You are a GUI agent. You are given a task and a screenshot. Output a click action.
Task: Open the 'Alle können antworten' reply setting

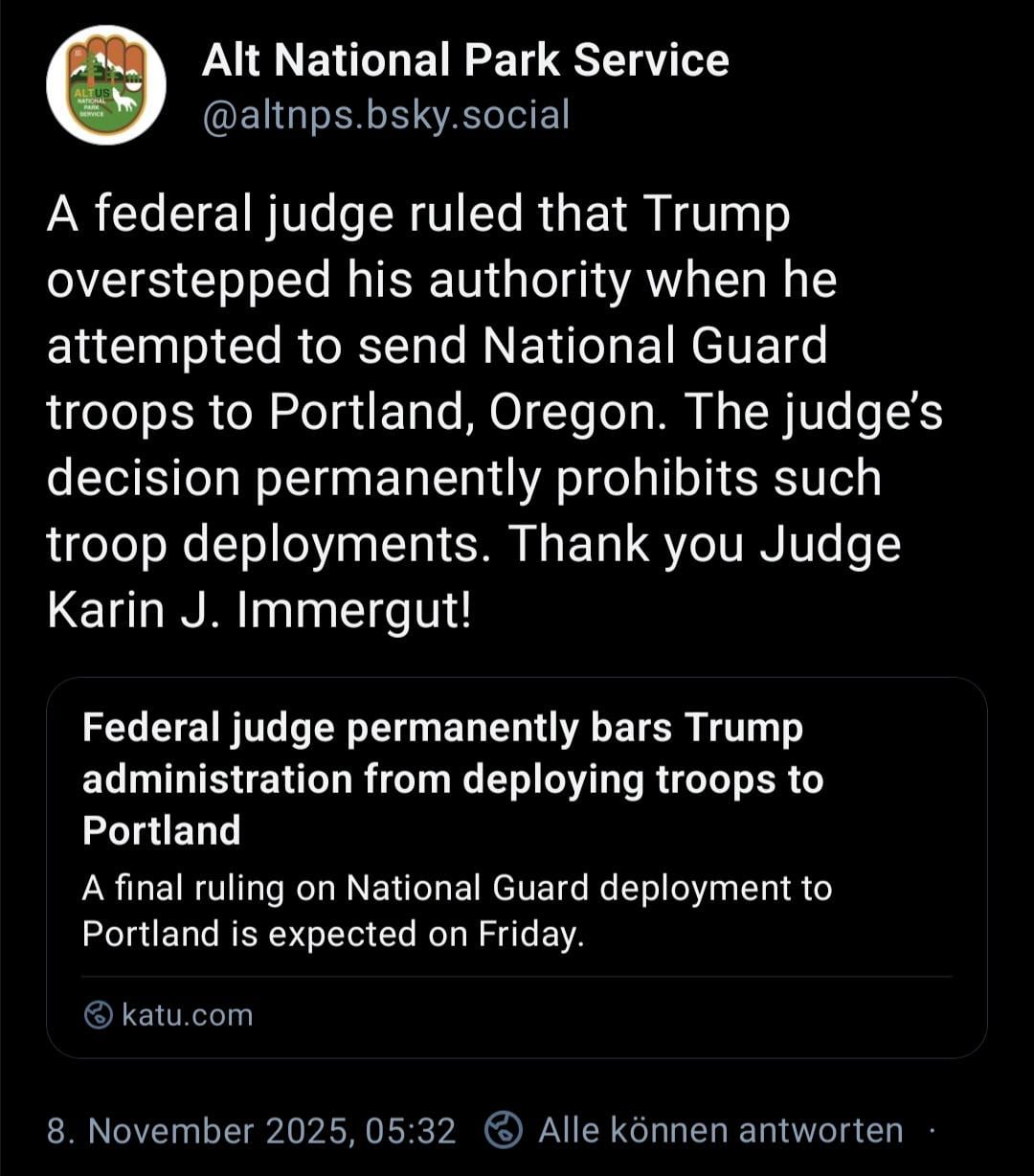[x=720, y=1130]
